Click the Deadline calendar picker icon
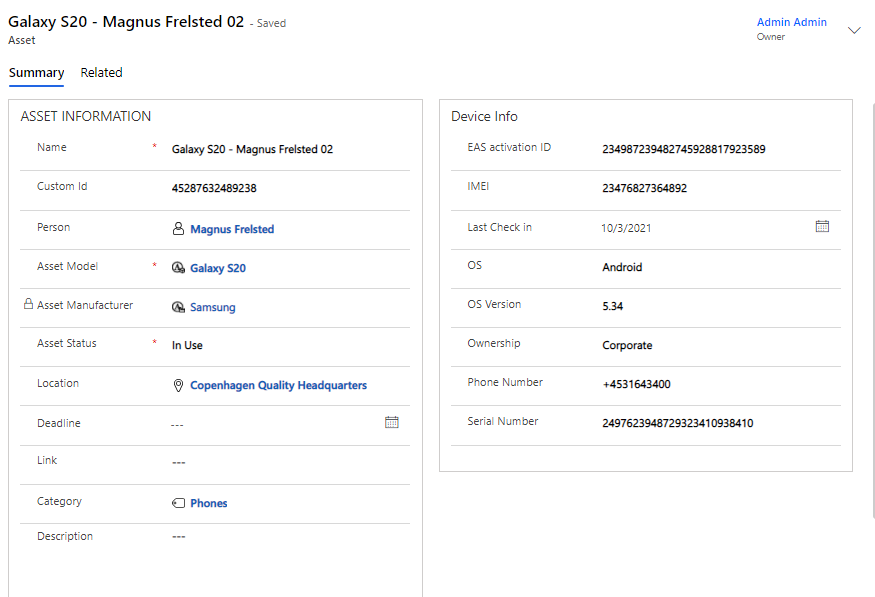 point(392,423)
